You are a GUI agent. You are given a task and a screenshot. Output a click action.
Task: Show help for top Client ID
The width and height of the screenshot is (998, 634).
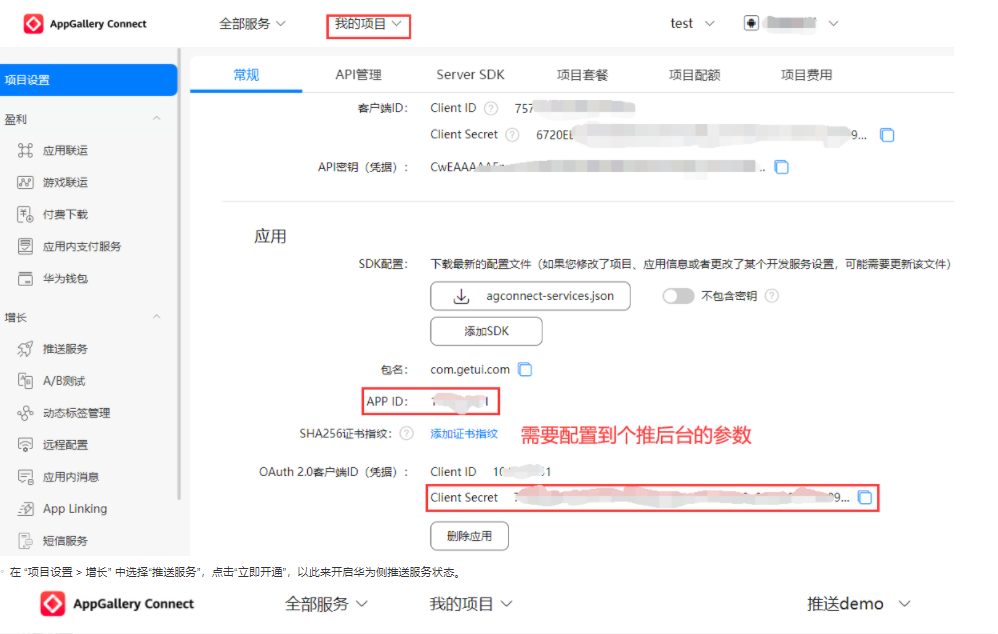pyautogui.click(x=491, y=108)
